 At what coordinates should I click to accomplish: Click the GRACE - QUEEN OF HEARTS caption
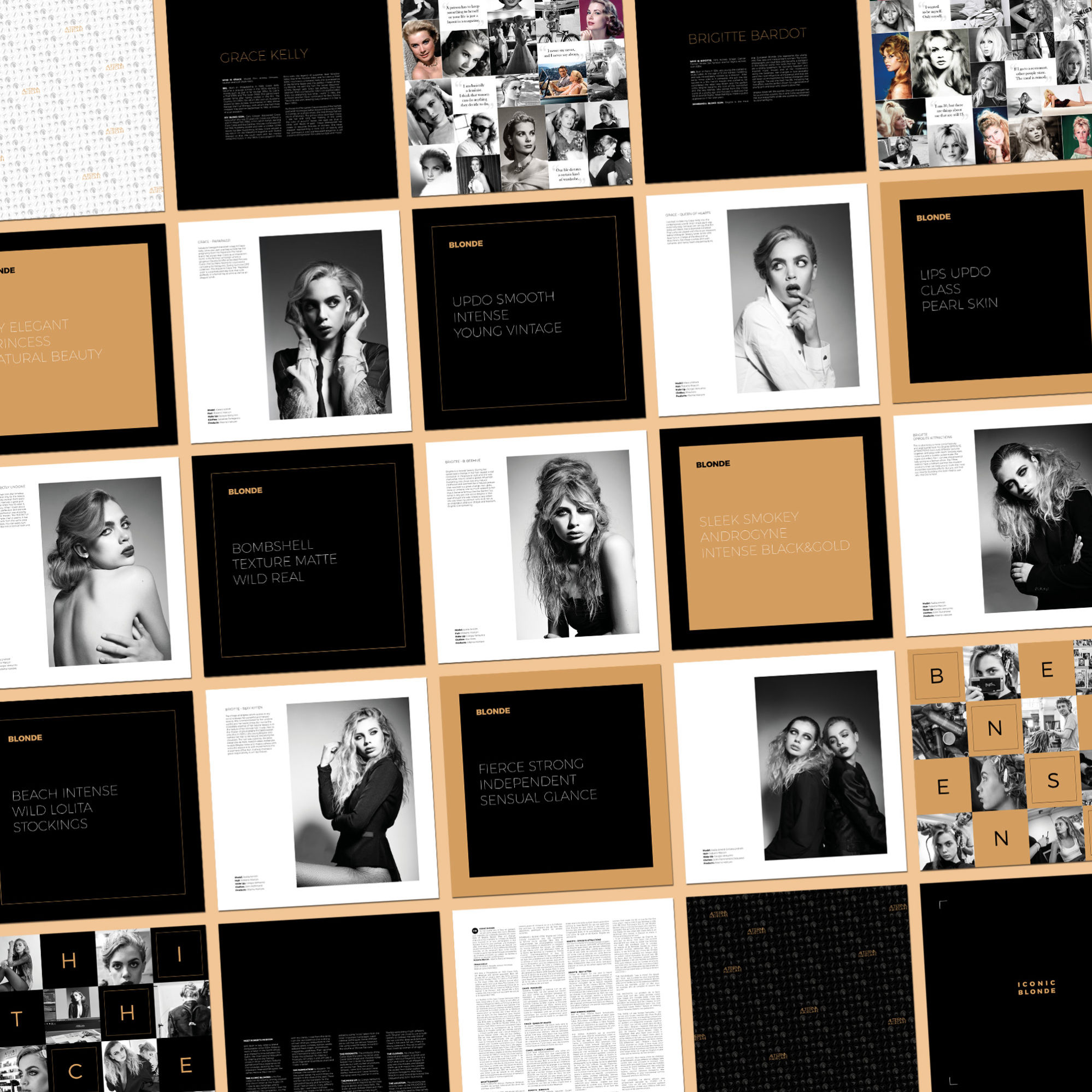point(688,214)
